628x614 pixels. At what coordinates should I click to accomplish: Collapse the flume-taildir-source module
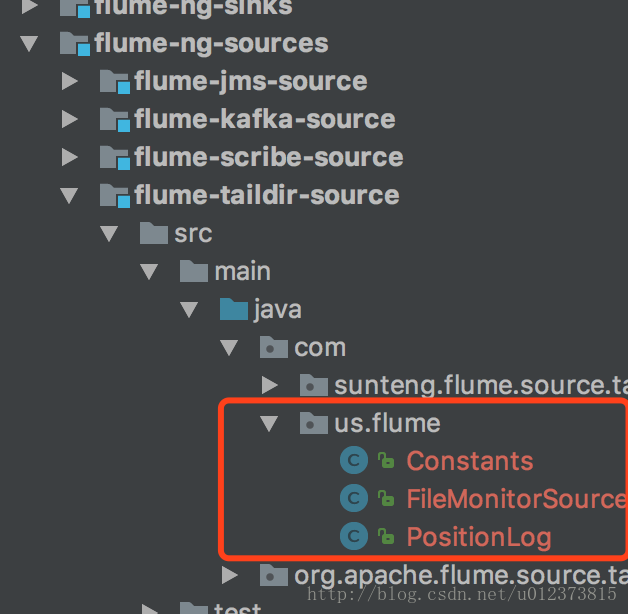pos(69,195)
